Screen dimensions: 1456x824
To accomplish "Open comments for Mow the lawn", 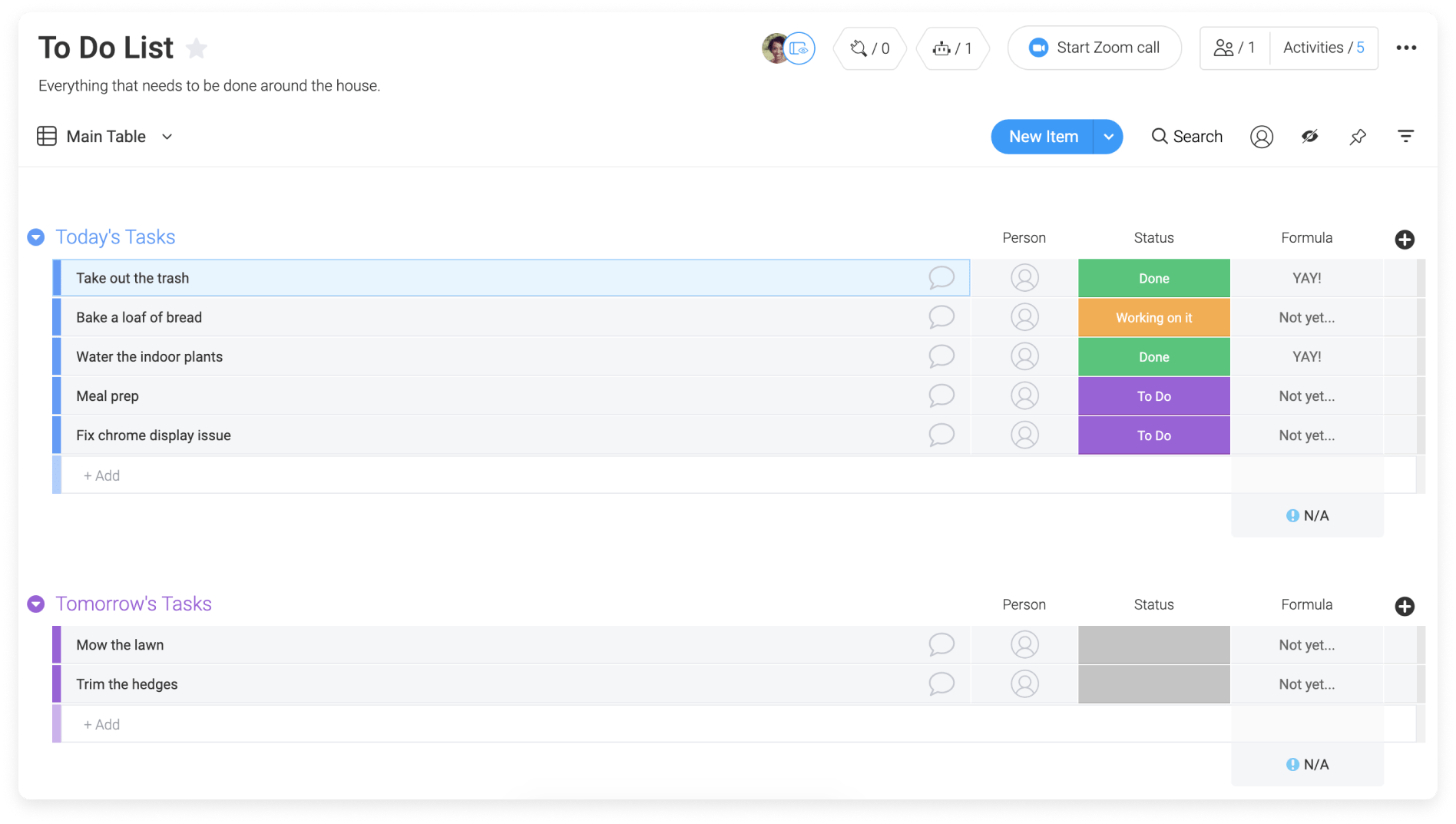I will (941, 644).
